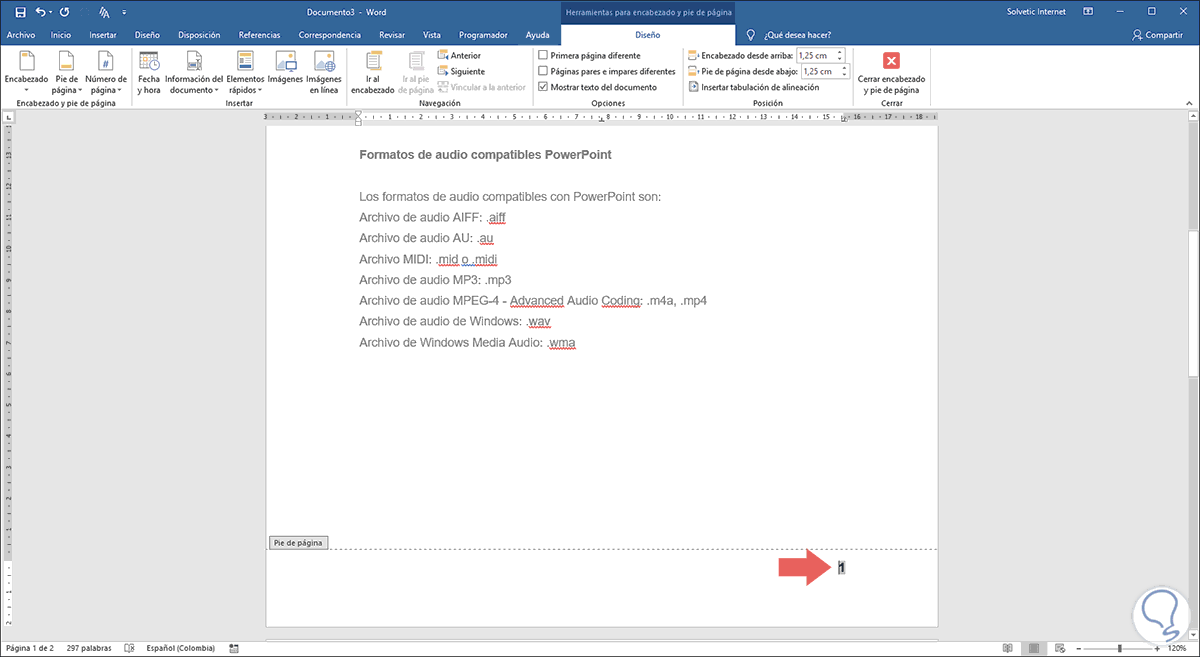1200x657 pixels.
Task: Open the Archivo menu tab
Action: (x=21, y=34)
